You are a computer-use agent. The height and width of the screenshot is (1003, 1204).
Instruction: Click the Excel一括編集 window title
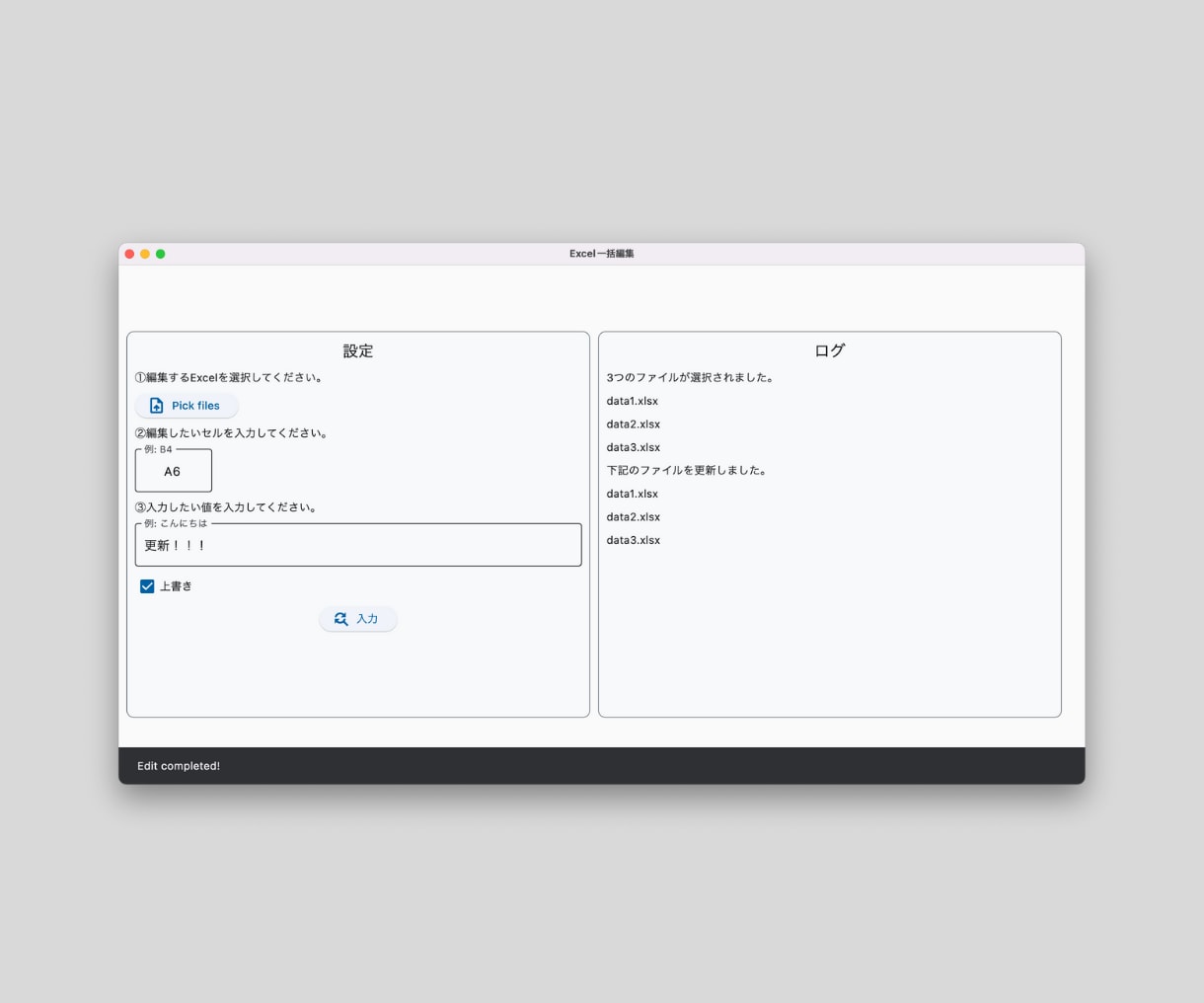602,254
